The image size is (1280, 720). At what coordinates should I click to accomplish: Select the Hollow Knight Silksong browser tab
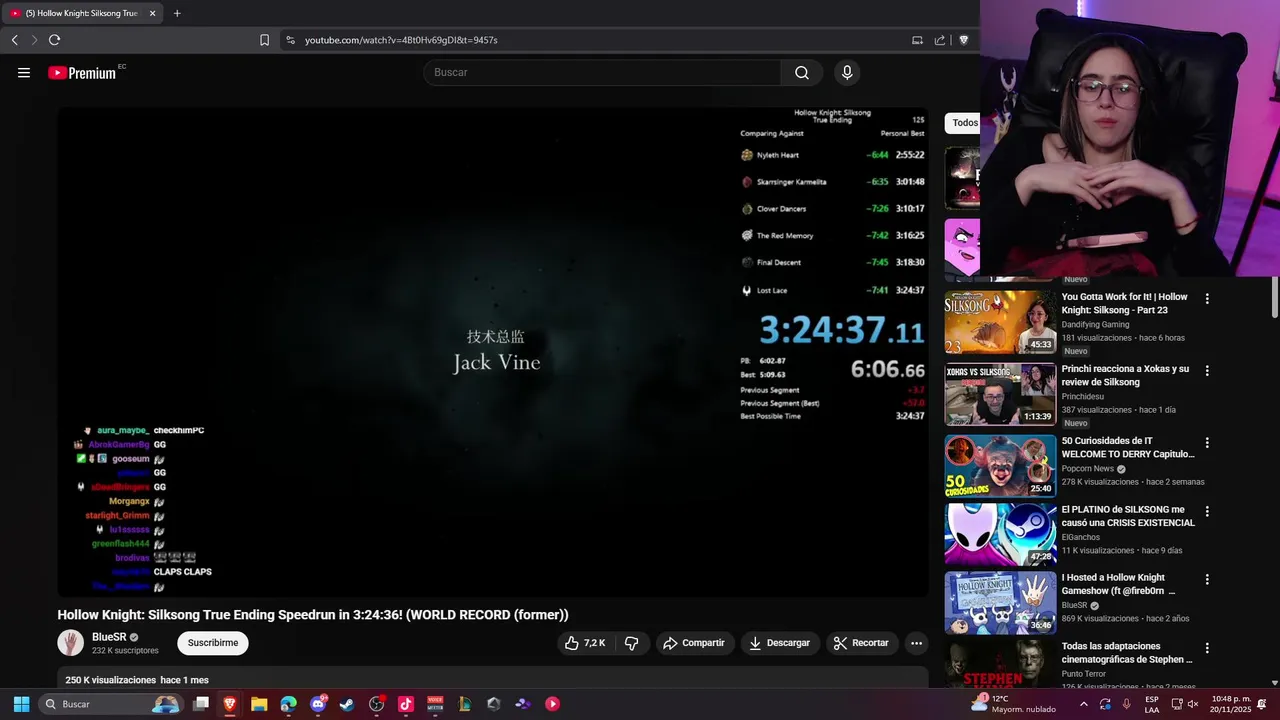click(83, 13)
